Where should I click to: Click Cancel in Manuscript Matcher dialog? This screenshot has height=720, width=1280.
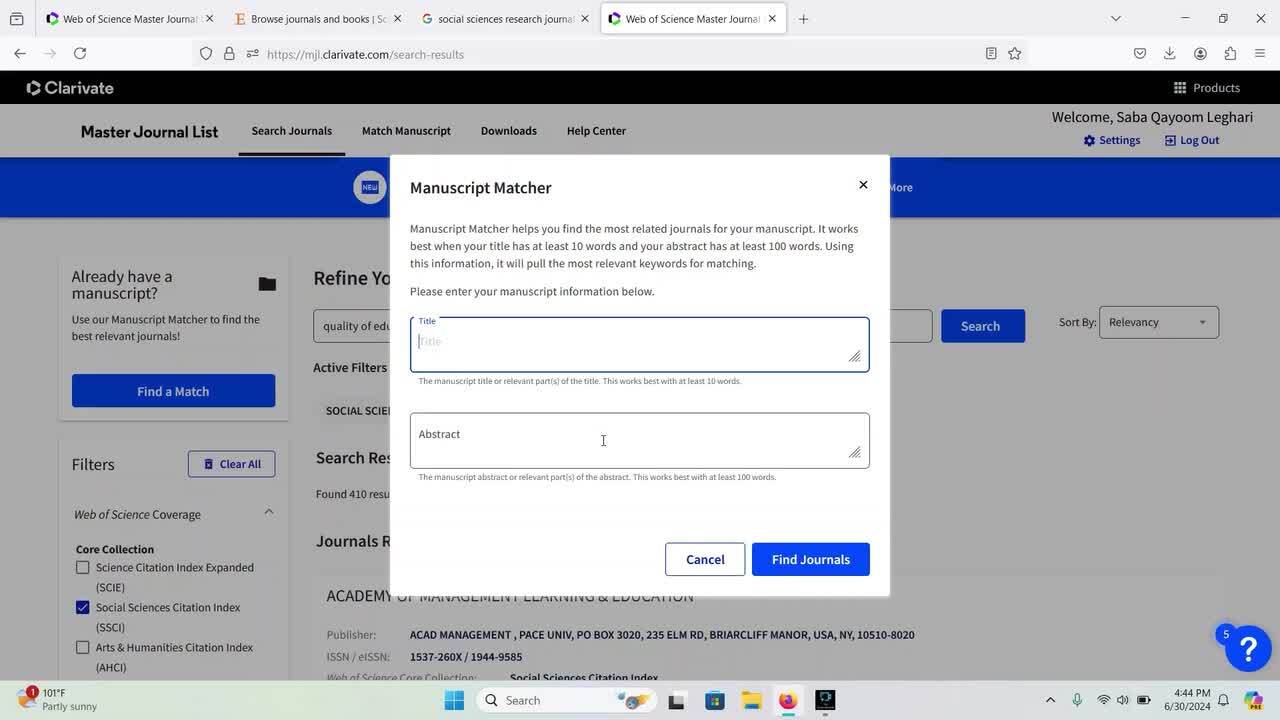click(x=705, y=559)
